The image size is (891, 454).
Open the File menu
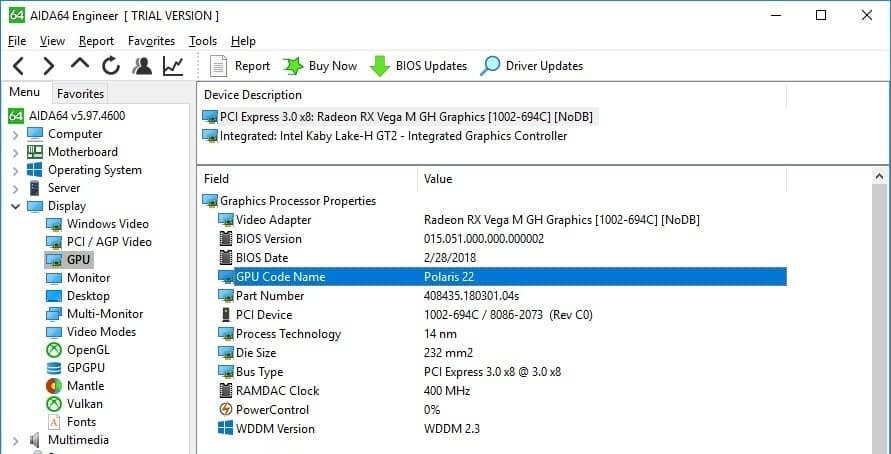click(x=17, y=41)
